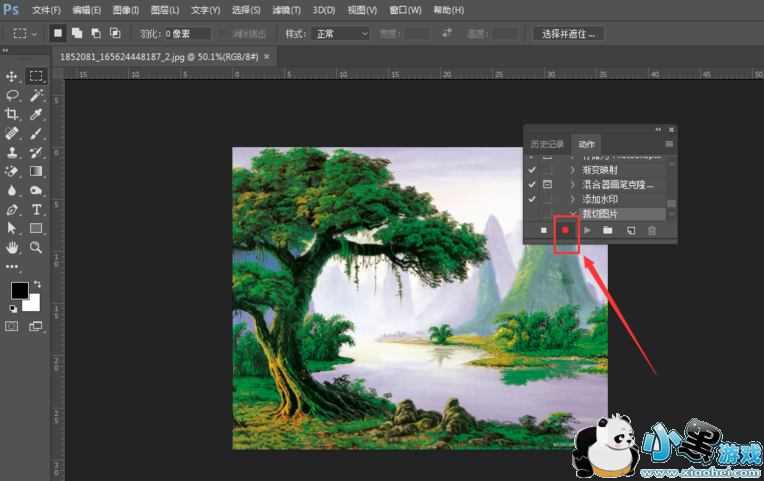Expand the 渐变映射 action
Image resolution: width=764 pixels, height=481 pixels.
point(573,170)
